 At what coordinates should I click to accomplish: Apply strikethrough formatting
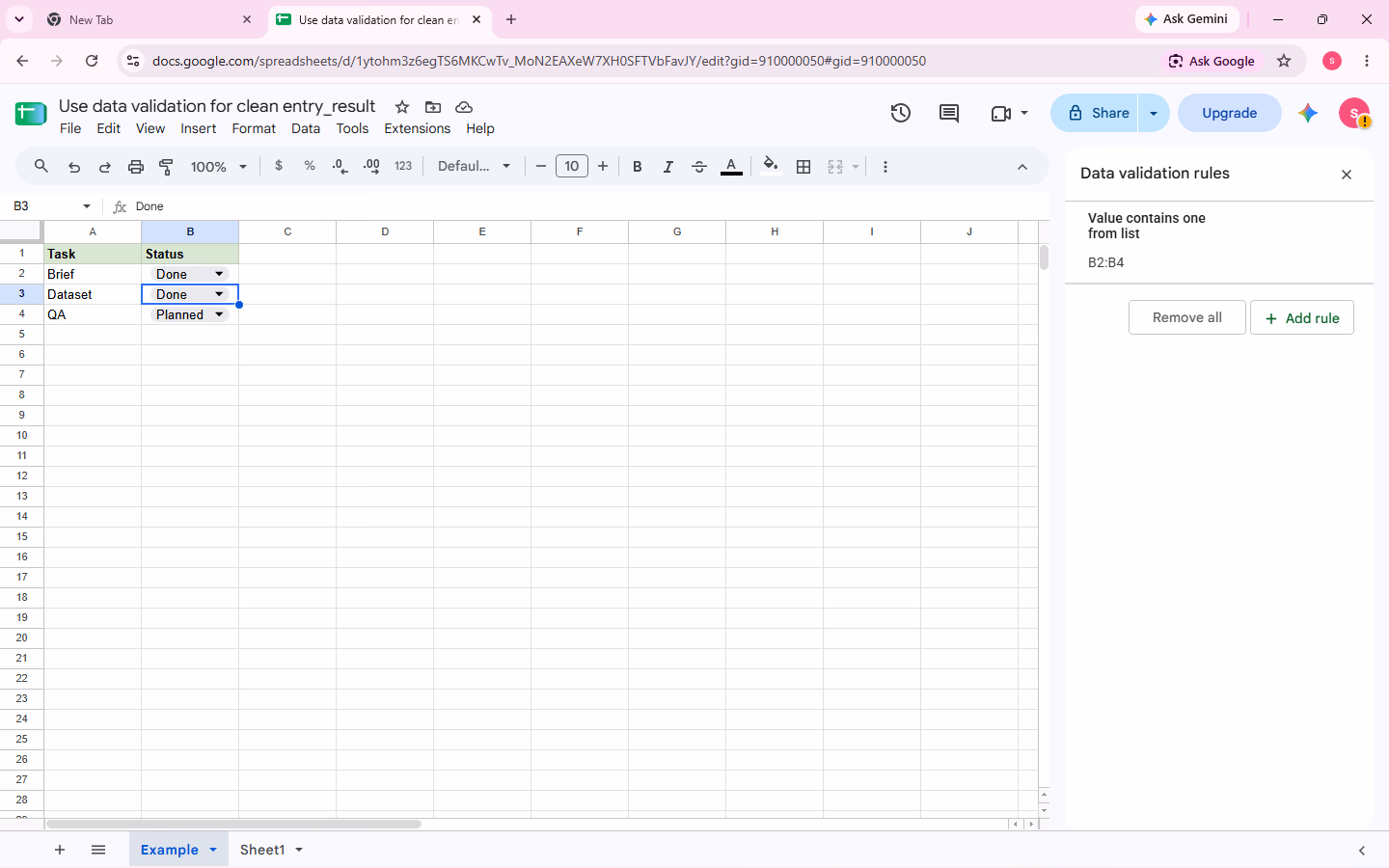click(x=699, y=166)
